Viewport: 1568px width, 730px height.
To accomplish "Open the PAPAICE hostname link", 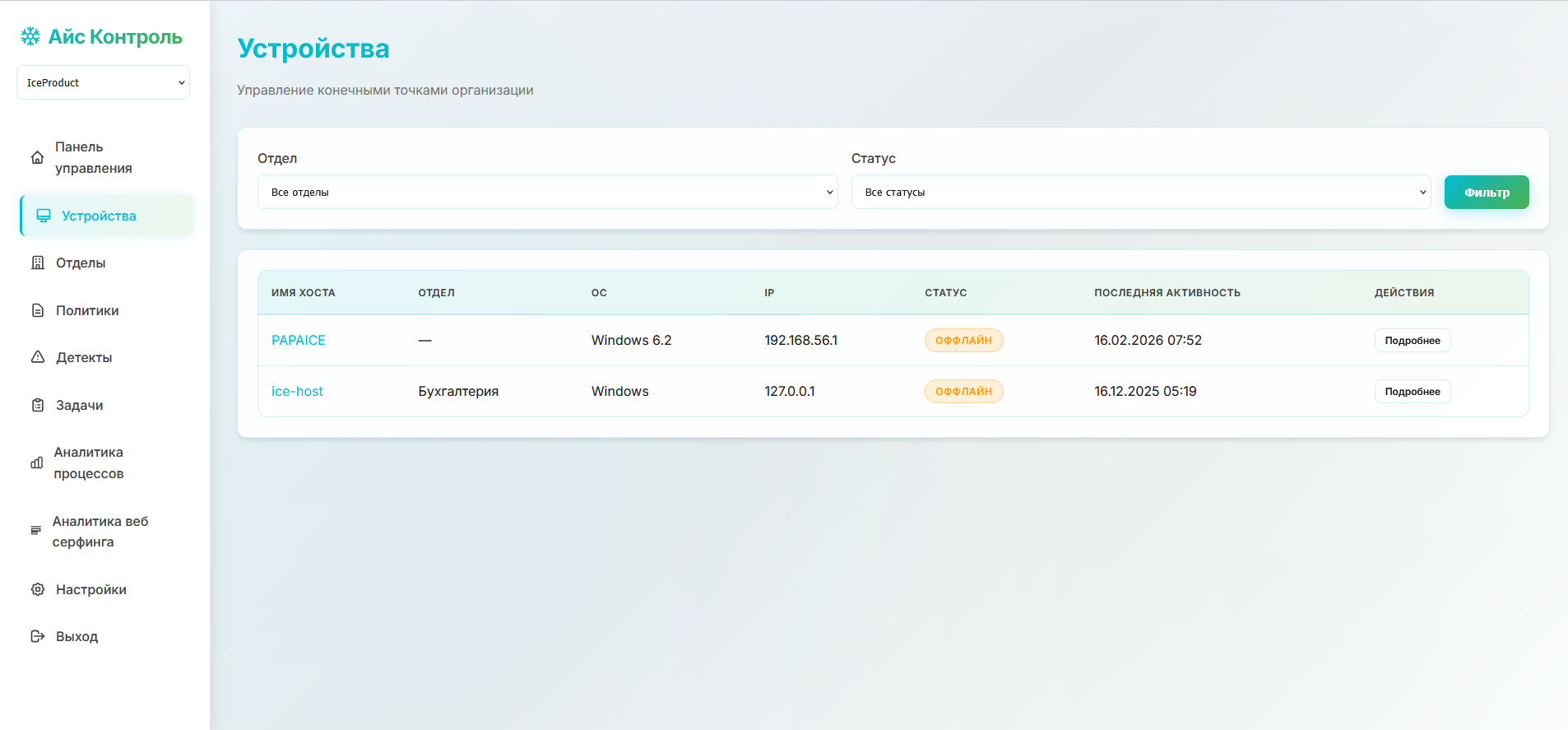I will [298, 341].
